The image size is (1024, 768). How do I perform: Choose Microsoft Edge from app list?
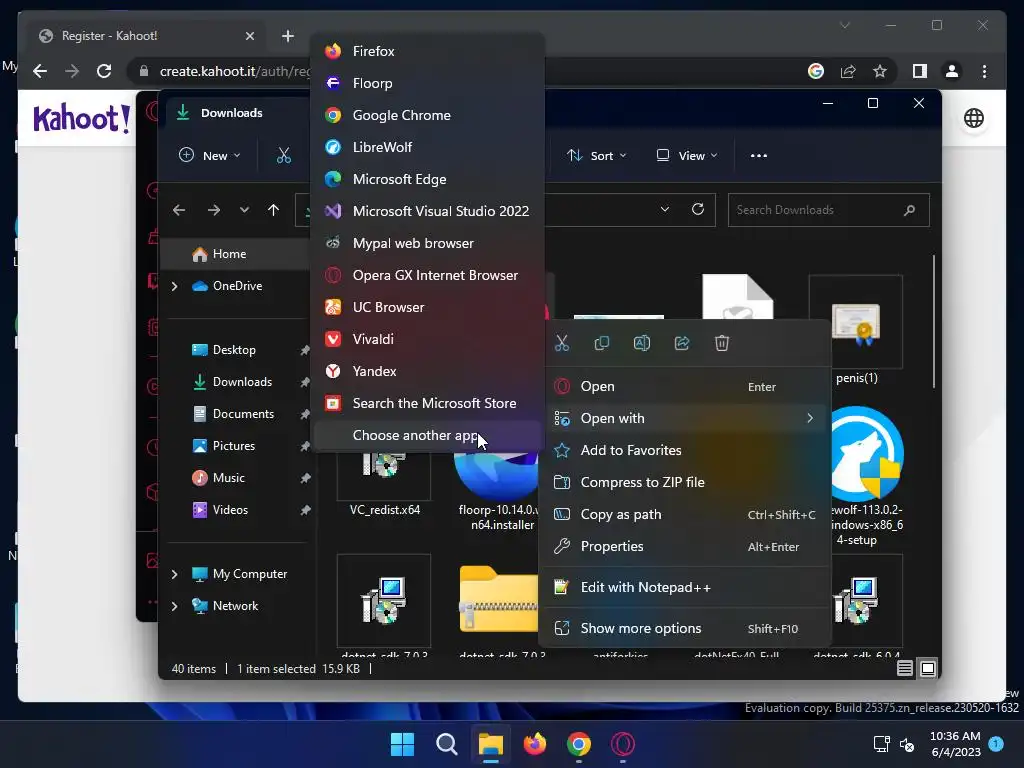click(428, 179)
